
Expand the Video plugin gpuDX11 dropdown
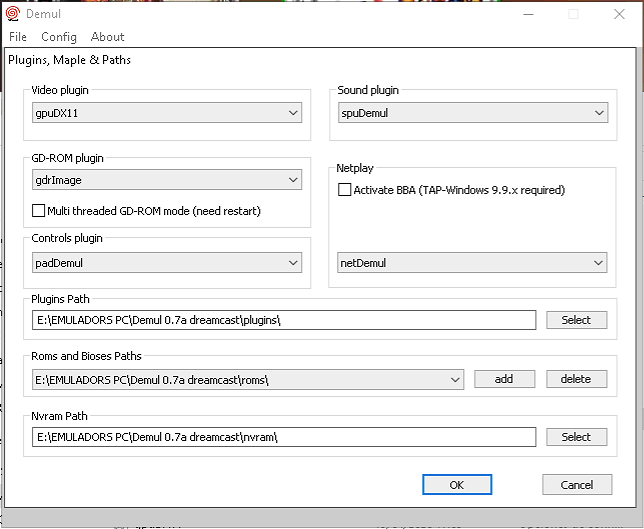click(x=167, y=113)
